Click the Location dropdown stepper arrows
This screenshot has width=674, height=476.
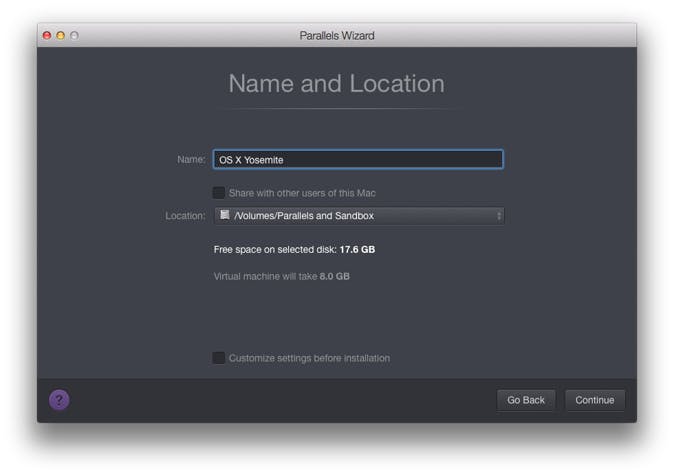(x=499, y=215)
